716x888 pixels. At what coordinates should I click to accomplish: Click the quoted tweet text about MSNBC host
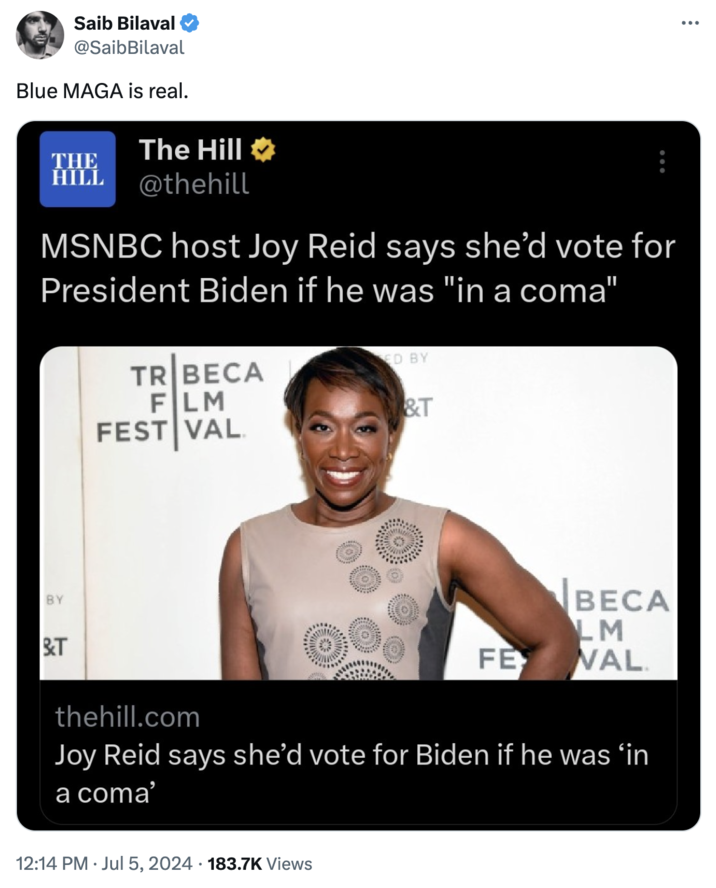358,268
